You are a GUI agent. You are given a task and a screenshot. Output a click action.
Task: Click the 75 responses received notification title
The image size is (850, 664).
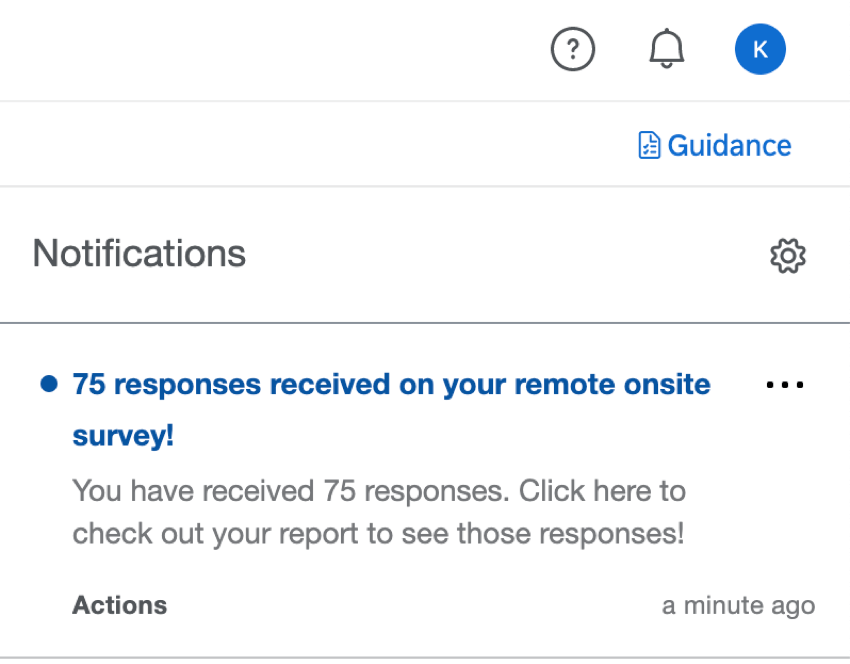point(389,384)
